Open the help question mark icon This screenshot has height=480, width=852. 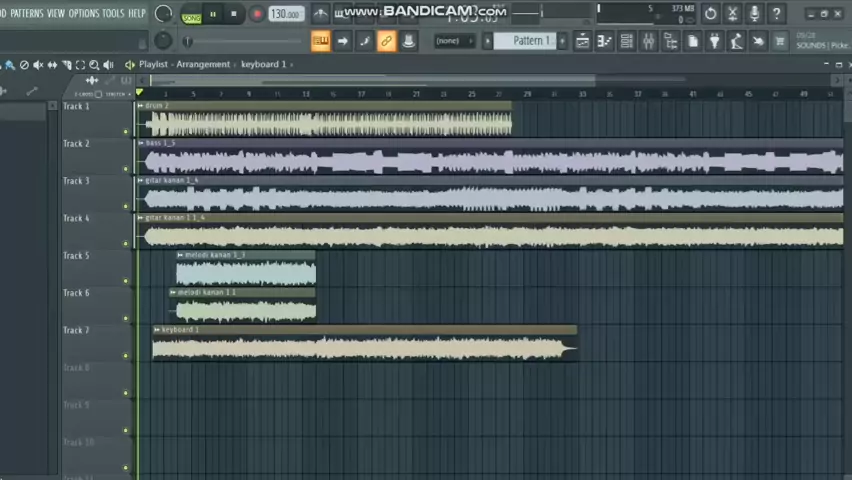coord(777,14)
